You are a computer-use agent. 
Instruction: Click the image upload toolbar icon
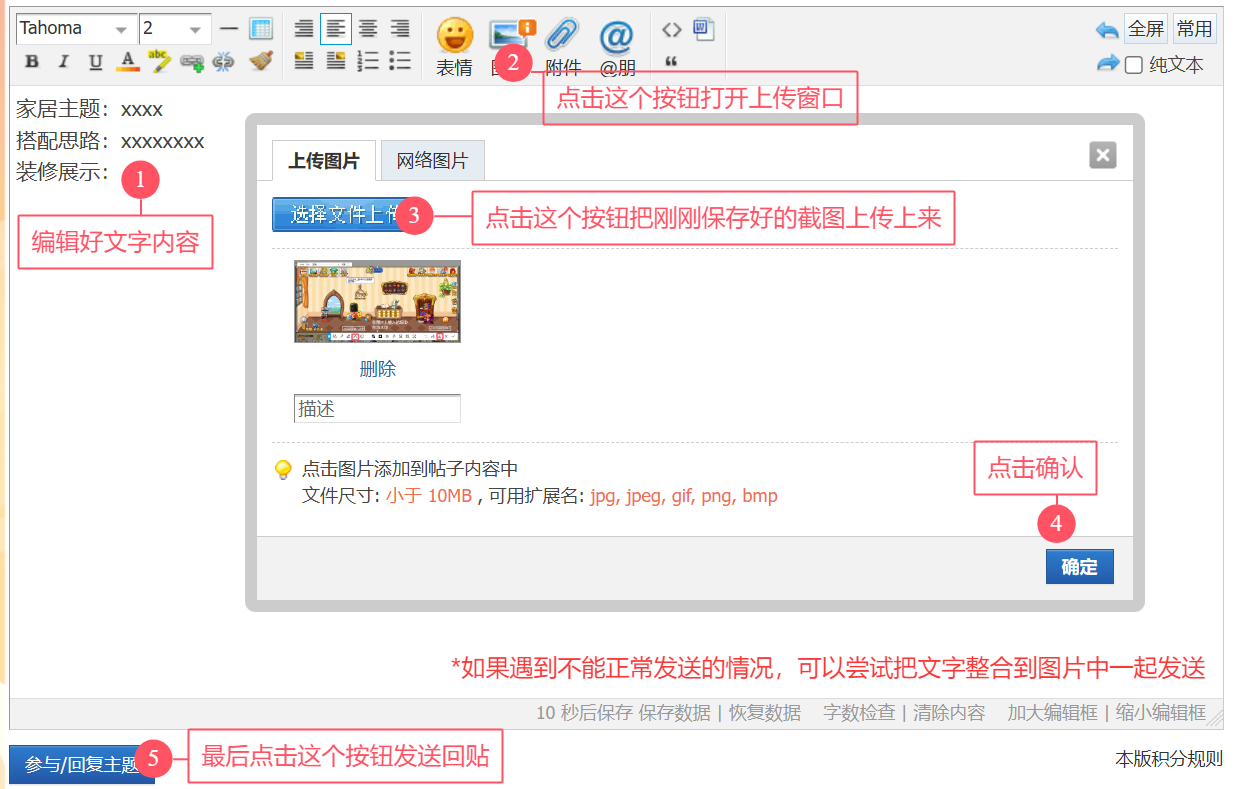pyautogui.click(x=507, y=35)
